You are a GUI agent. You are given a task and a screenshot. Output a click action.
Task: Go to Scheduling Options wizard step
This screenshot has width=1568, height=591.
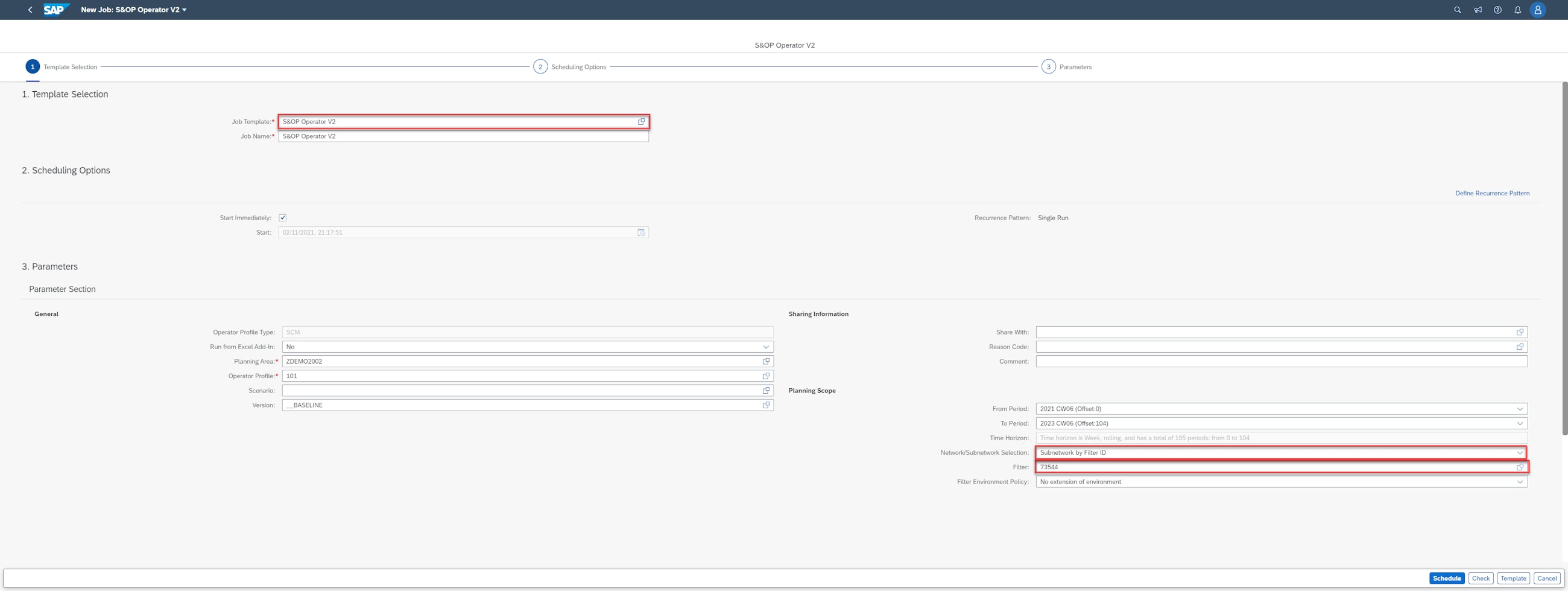coord(540,67)
